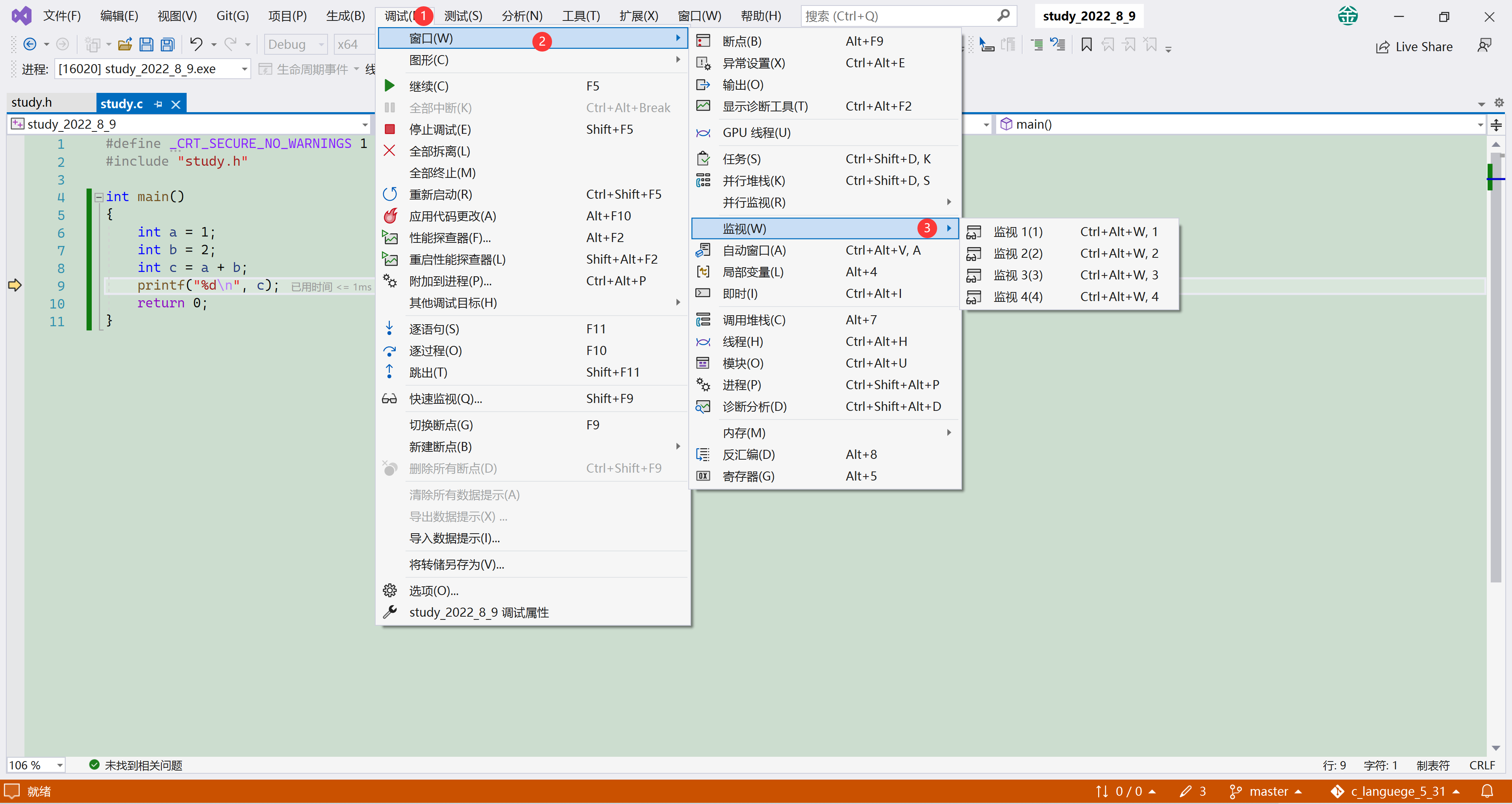The width and height of the screenshot is (1512, 804).
Task: Open the zoom level 106% dropdown
Action: click(59, 765)
